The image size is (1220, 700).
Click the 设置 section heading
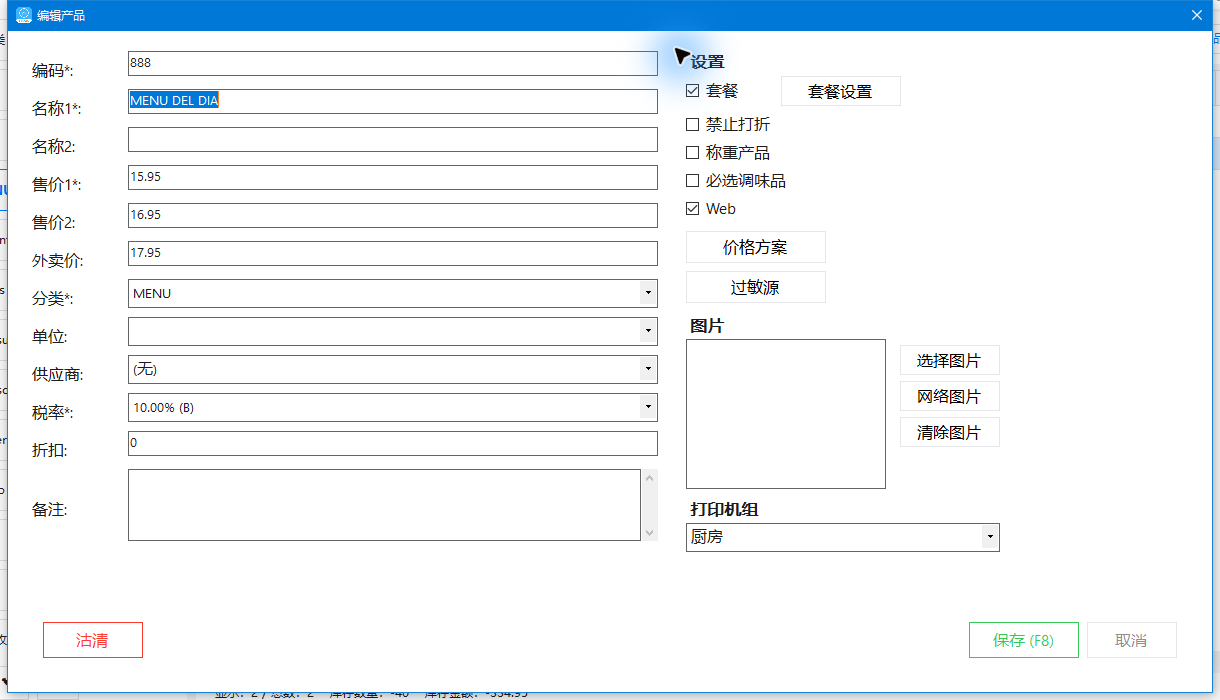pyautogui.click(x=708, y=62)
